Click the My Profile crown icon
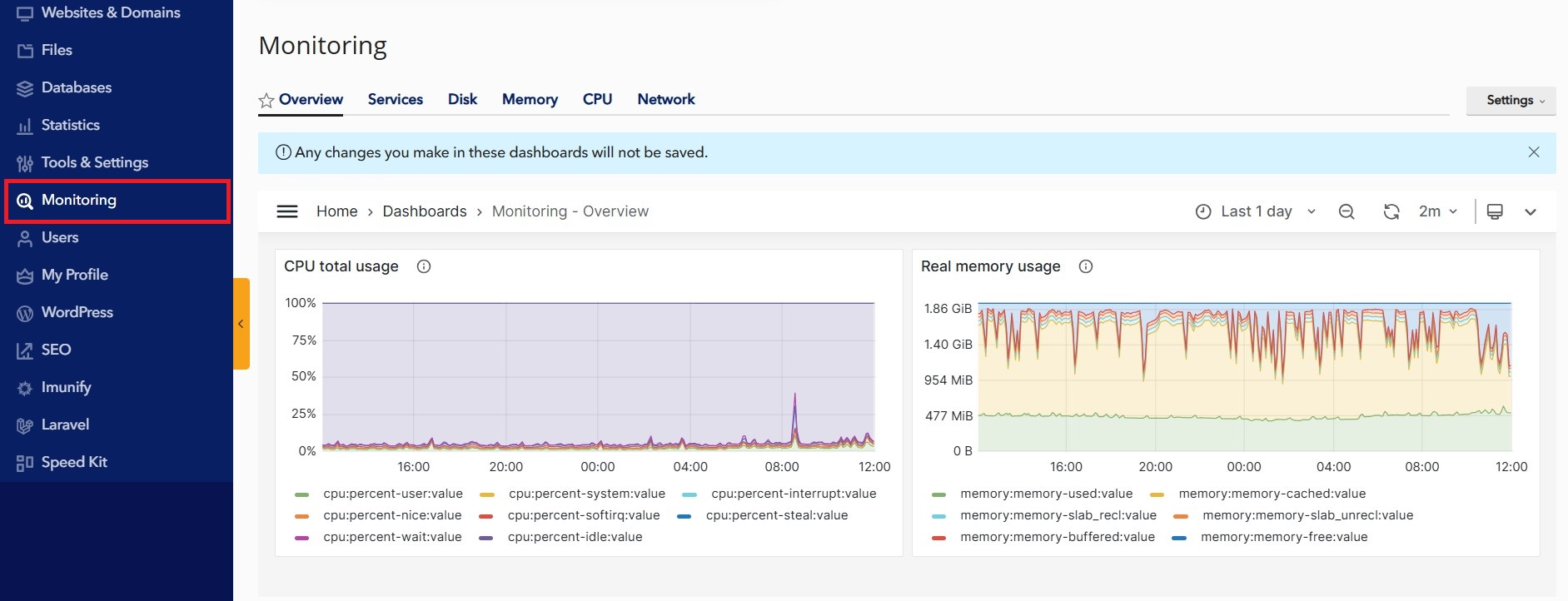Viewport: 1568px width, 601px height. (25, 276)
